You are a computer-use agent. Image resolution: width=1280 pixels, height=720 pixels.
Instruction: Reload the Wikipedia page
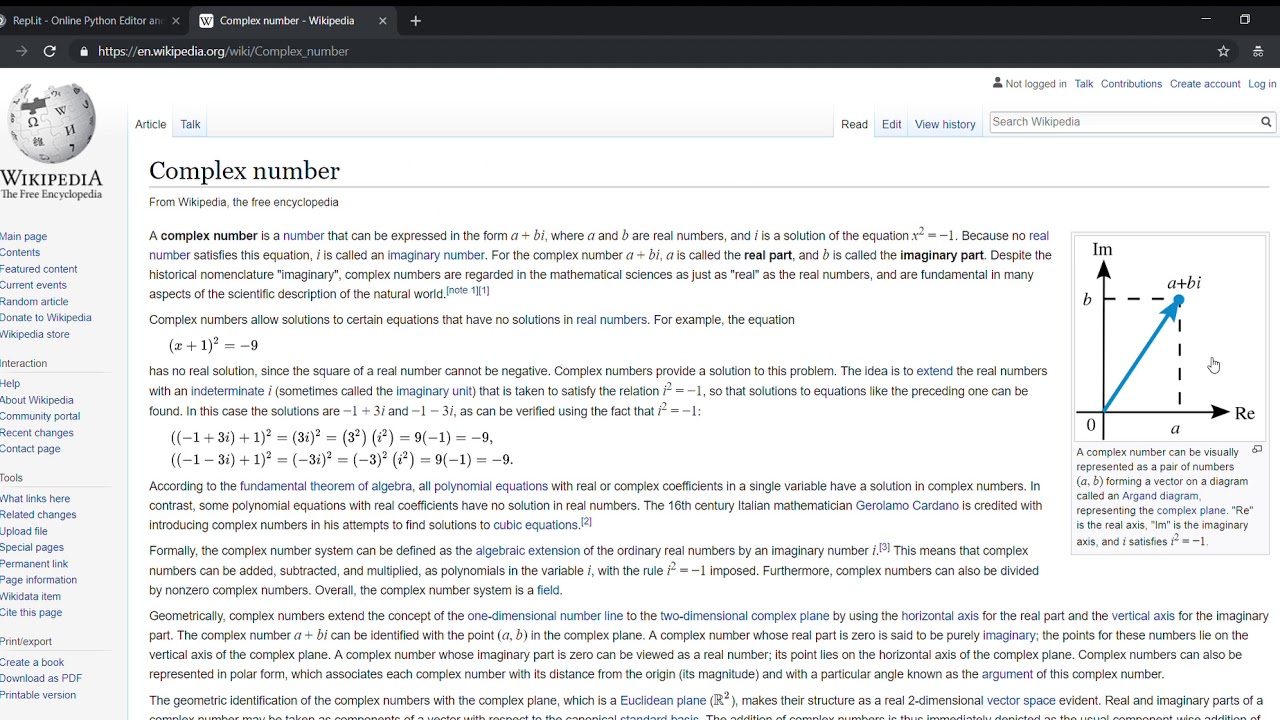click(49, 51)
